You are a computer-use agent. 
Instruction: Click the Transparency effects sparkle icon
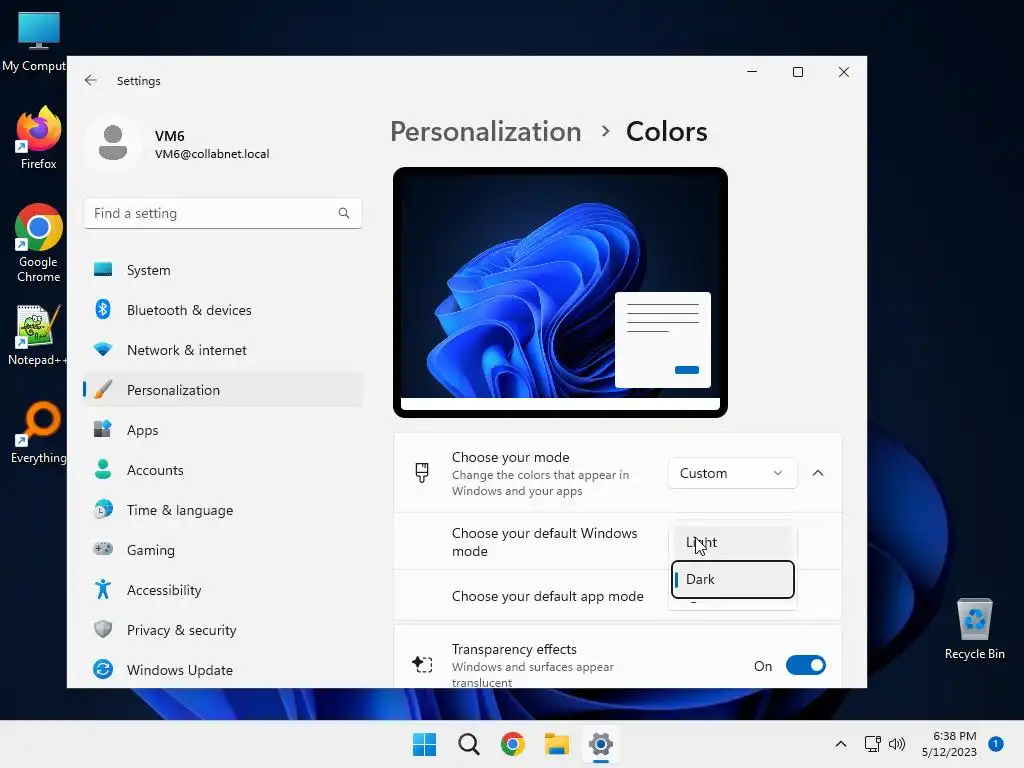422,665
